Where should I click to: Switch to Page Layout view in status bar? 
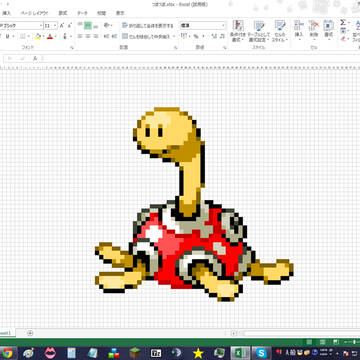pos(322,342)
